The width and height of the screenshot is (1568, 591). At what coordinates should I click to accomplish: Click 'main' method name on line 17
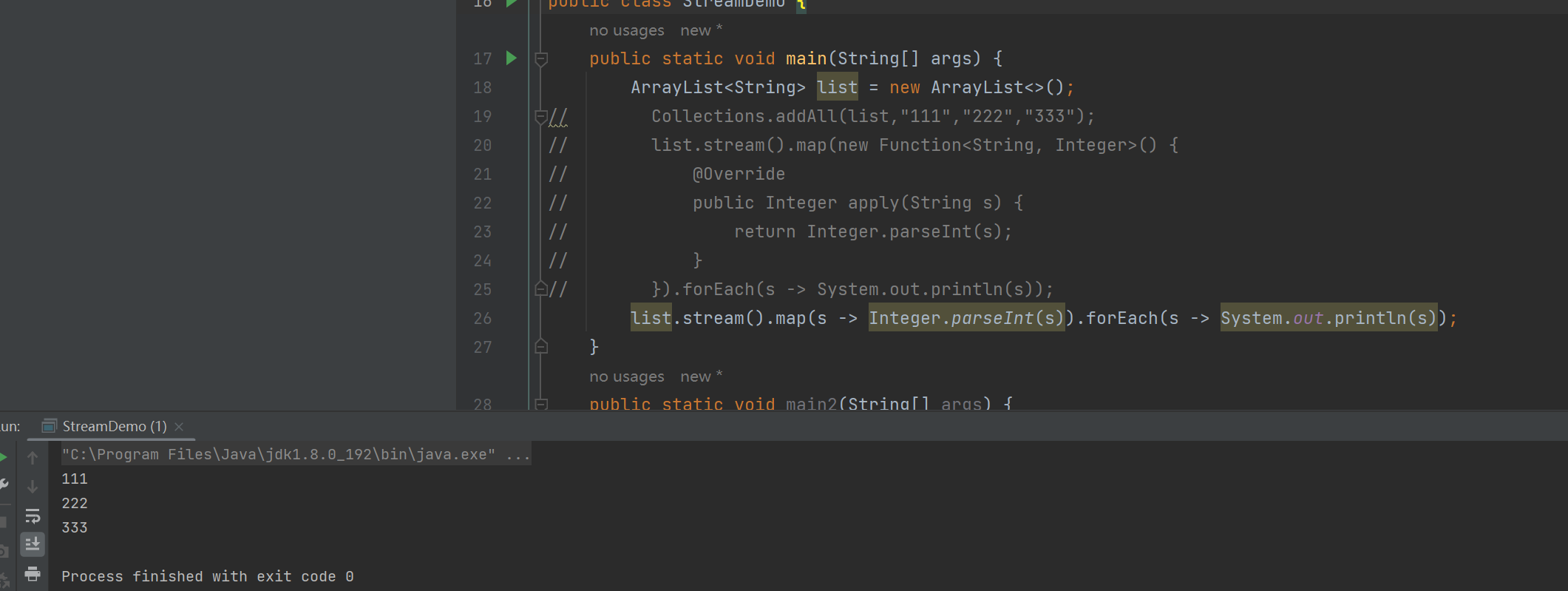click(806, 58)
